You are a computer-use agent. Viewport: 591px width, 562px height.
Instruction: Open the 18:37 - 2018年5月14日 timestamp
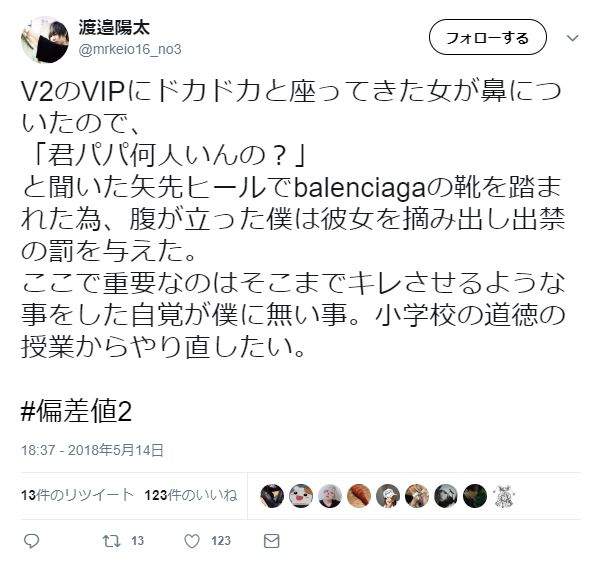point(92,450)
